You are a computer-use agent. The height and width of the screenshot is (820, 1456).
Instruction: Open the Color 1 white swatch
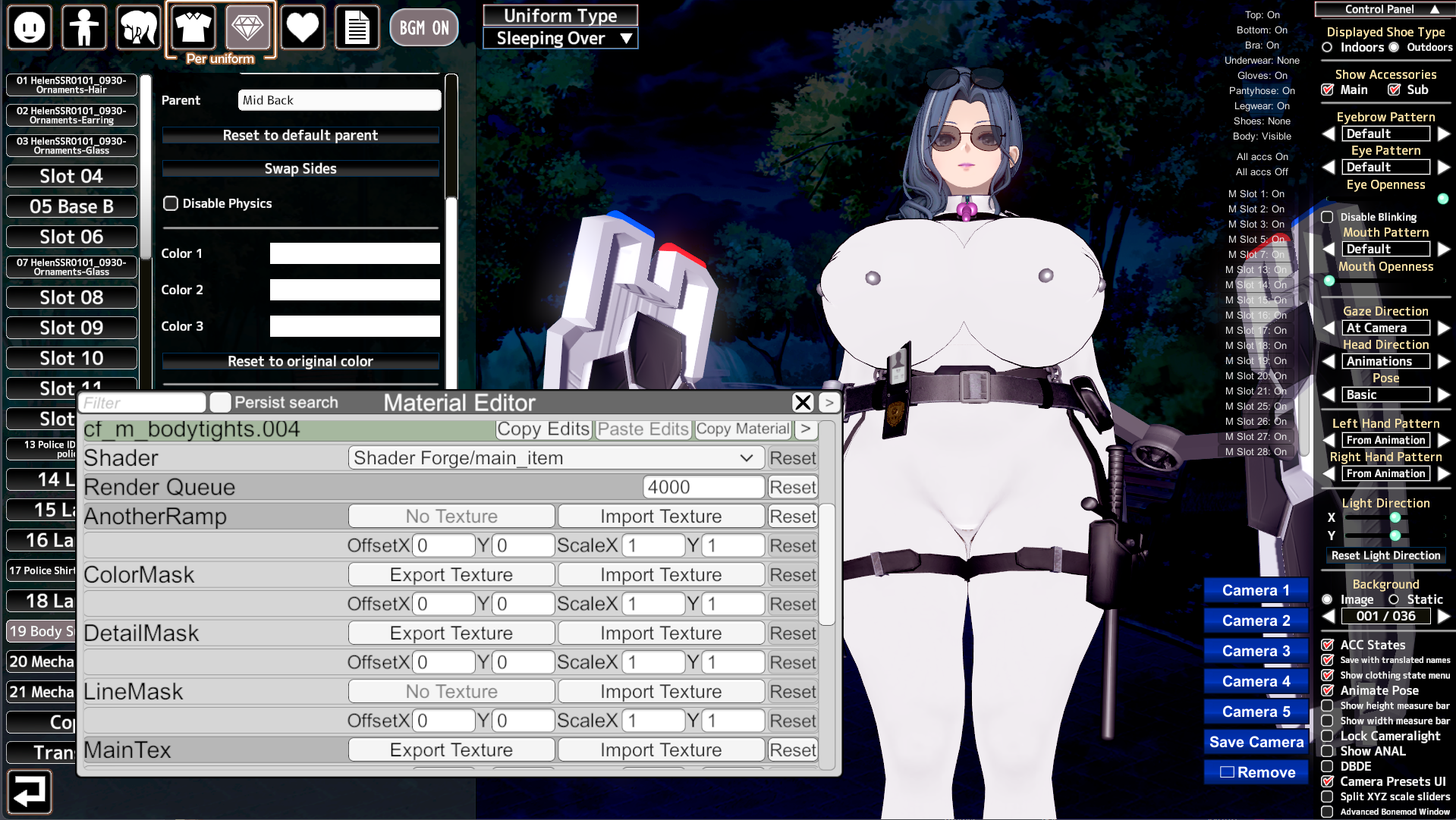click(x=354, y=253)
